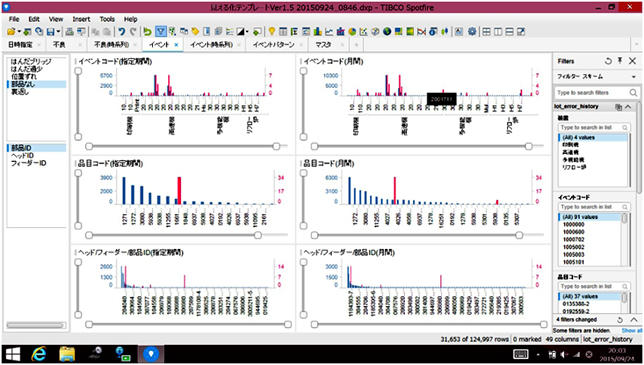The image size is (644, 365).
Task: Insert a bar chart from toolbar
Action: 317,32
